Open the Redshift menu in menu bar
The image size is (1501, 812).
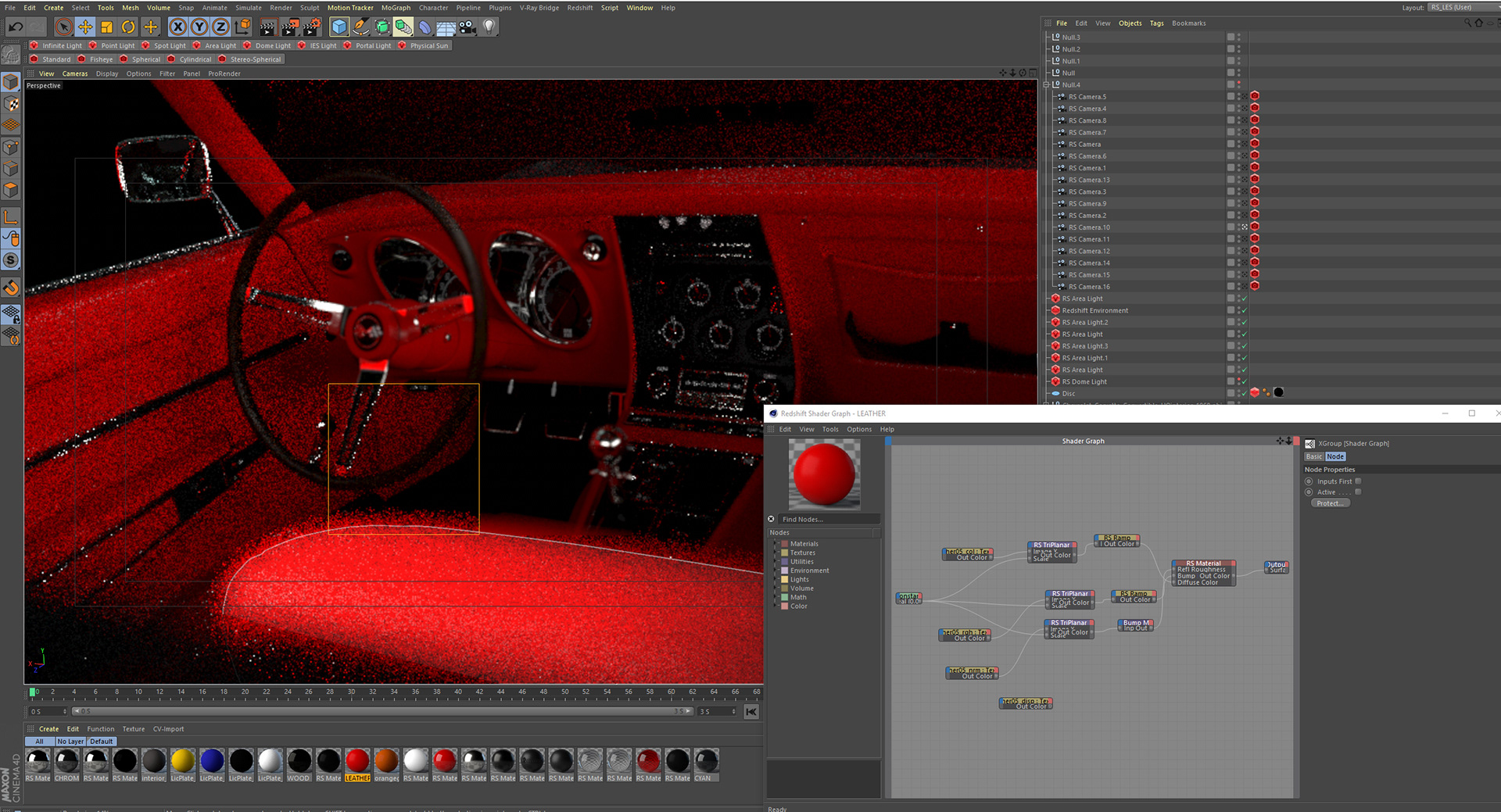pos(579,8)
